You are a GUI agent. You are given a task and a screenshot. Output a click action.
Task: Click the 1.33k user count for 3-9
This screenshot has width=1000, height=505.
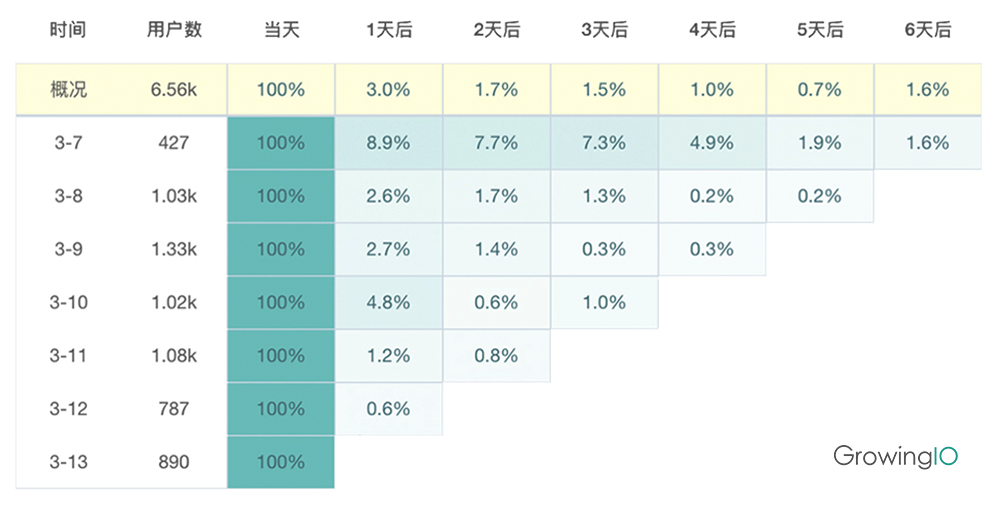pos(174,249)
